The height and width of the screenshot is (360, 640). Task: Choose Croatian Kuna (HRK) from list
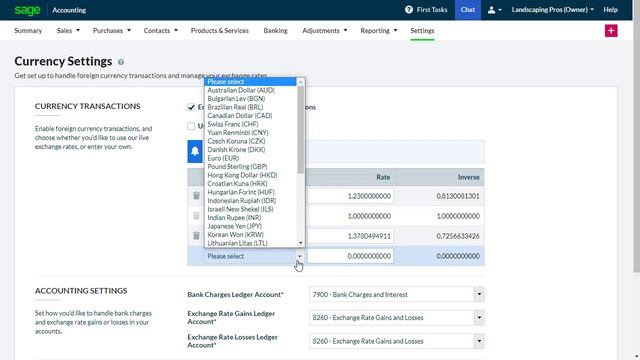[250, 184]
